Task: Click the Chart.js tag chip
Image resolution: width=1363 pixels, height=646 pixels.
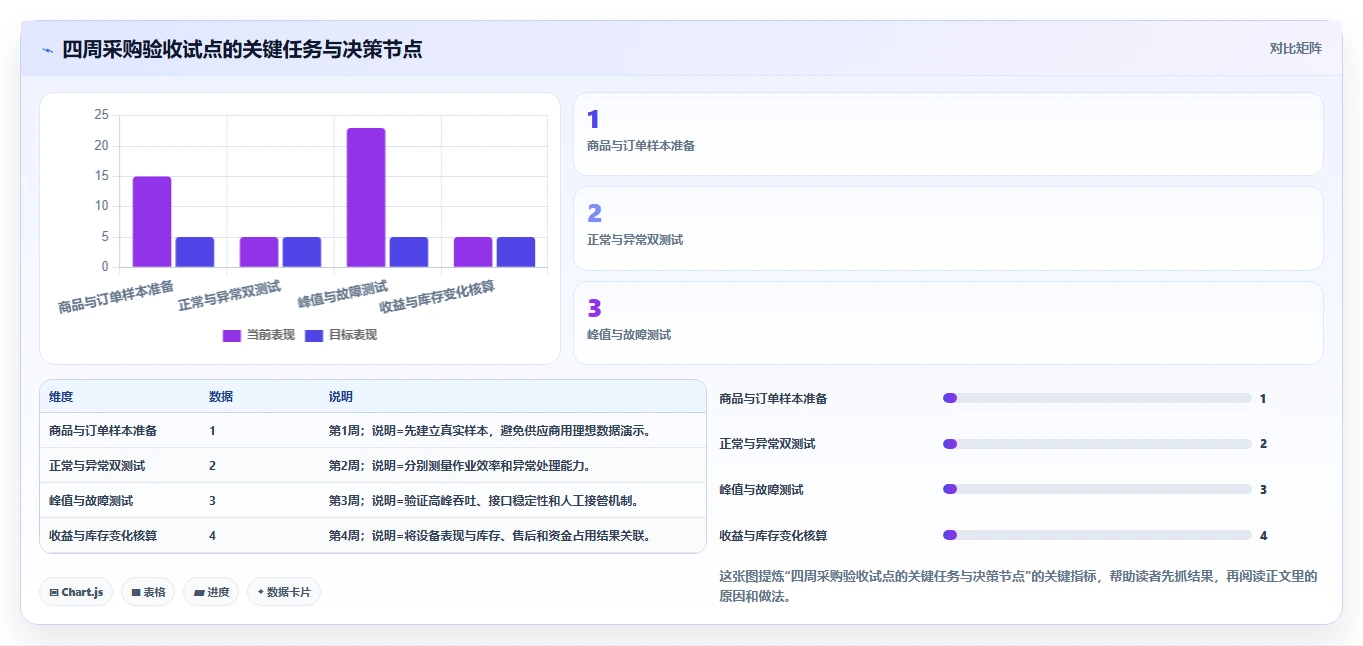Action: point(76,592)
